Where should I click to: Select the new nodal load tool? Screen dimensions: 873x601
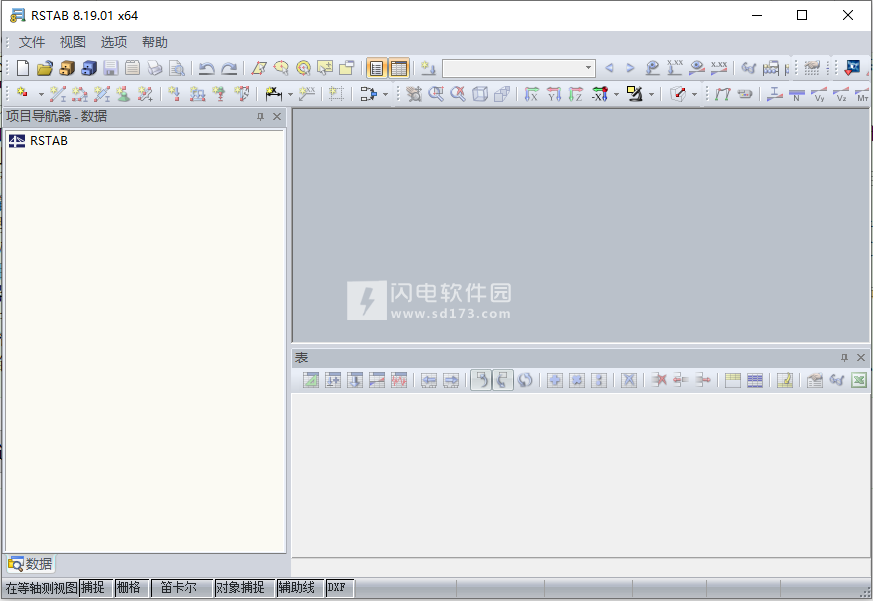[x=174, y=94]
